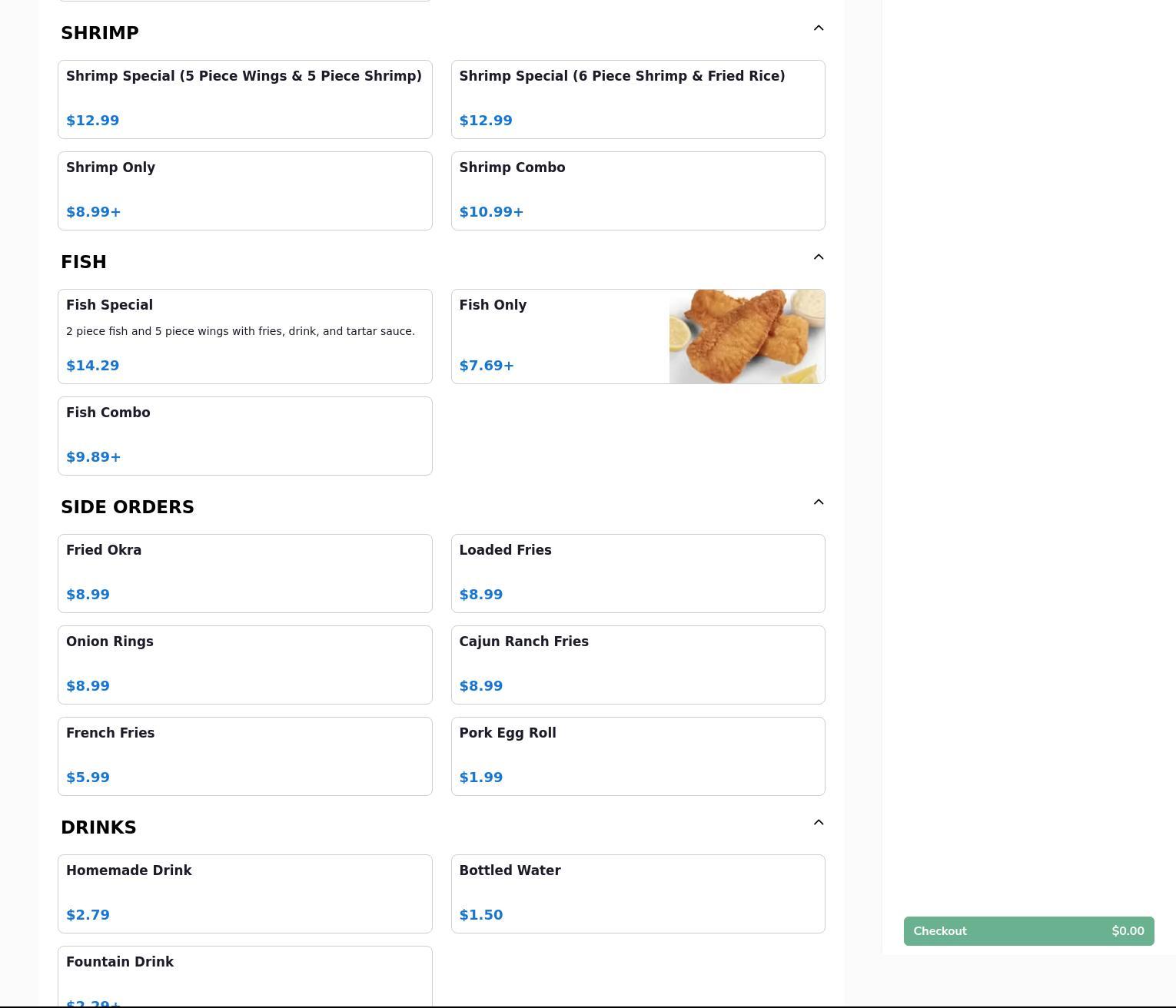Click the Checkout button
This screenshot has width=1176, height=1008.
tap(1028, 931)
